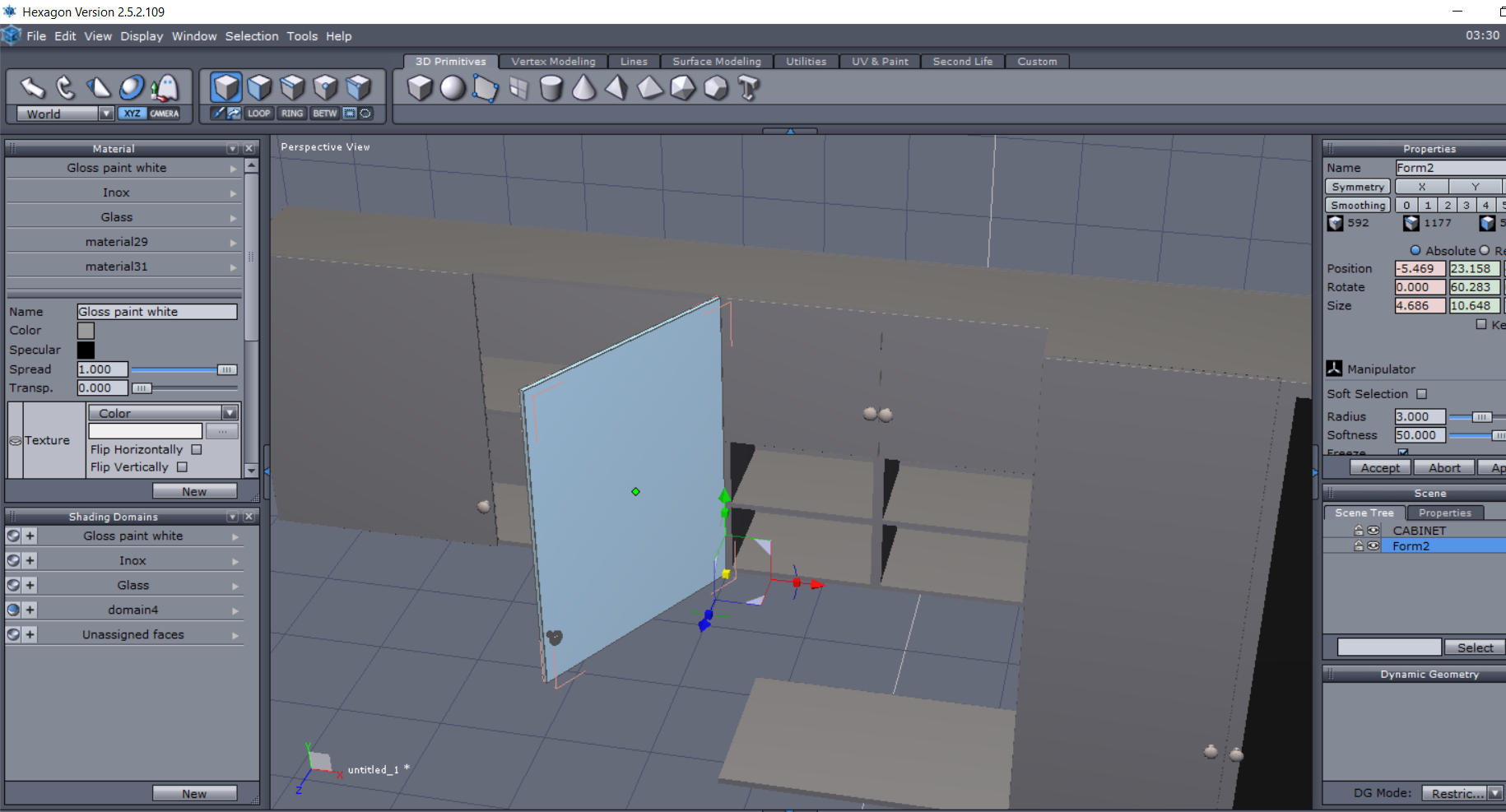Screen dimensions: 1506x812
Task: Create a grid primitive
Action: pos(518,88)
